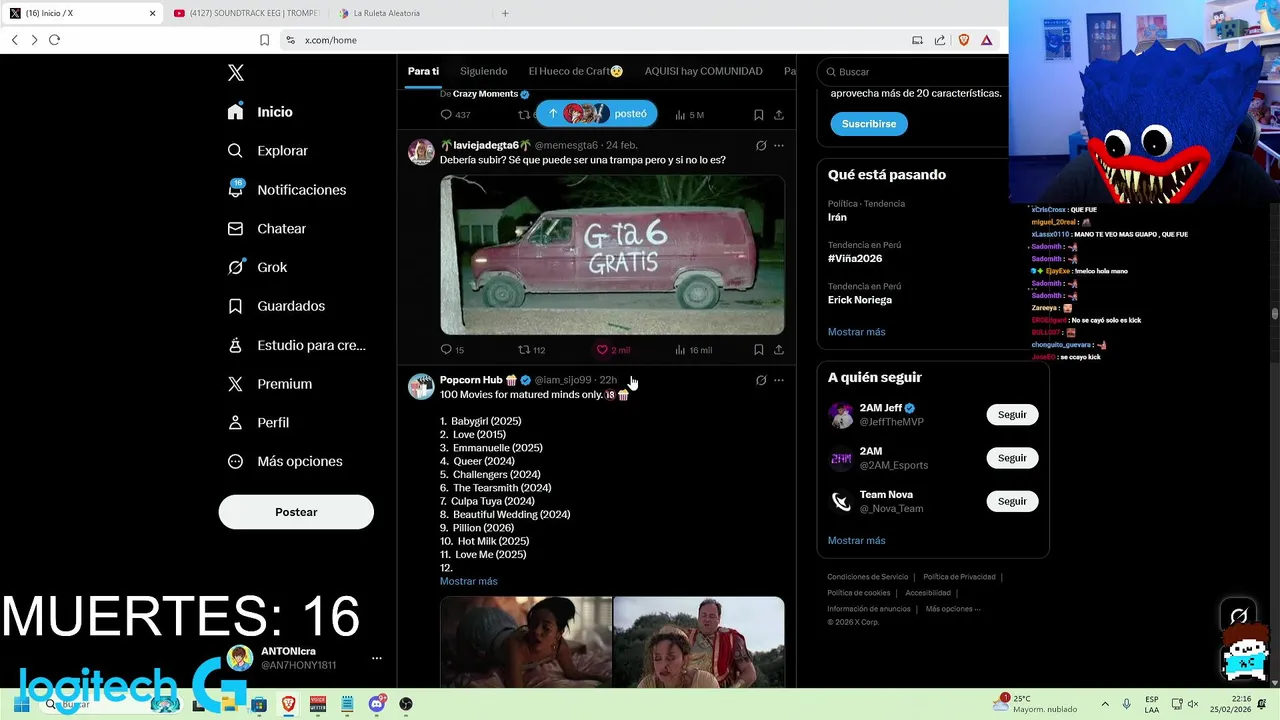Share the laviejadegta6 GTA van post
The width and height of the screenshot is (1280, 720).
(779, 350)
